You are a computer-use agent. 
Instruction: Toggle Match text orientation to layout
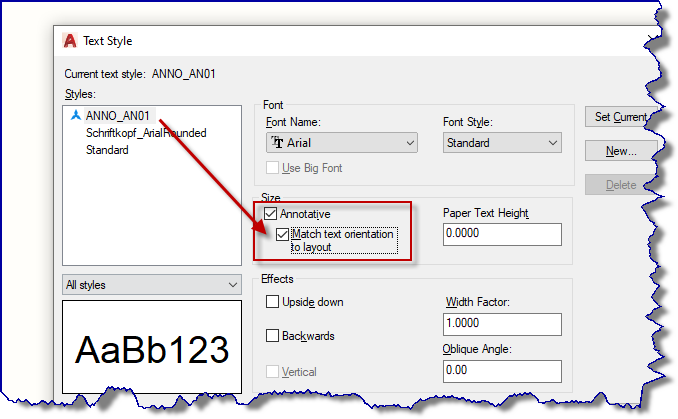282,234
